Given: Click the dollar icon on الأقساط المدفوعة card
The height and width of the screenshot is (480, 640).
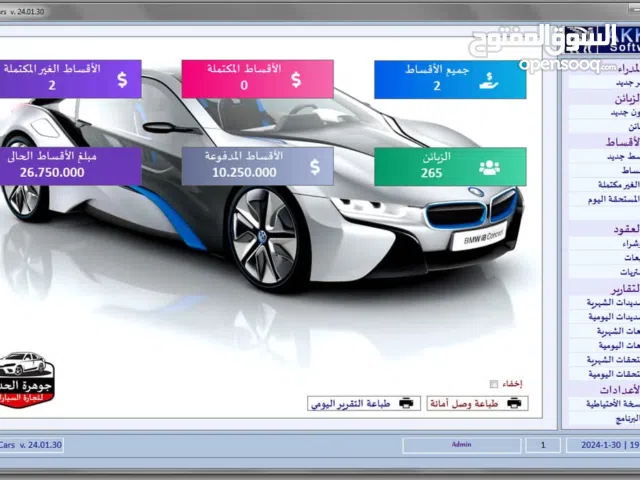Looking at the screenshot, I should coord(315,167).
